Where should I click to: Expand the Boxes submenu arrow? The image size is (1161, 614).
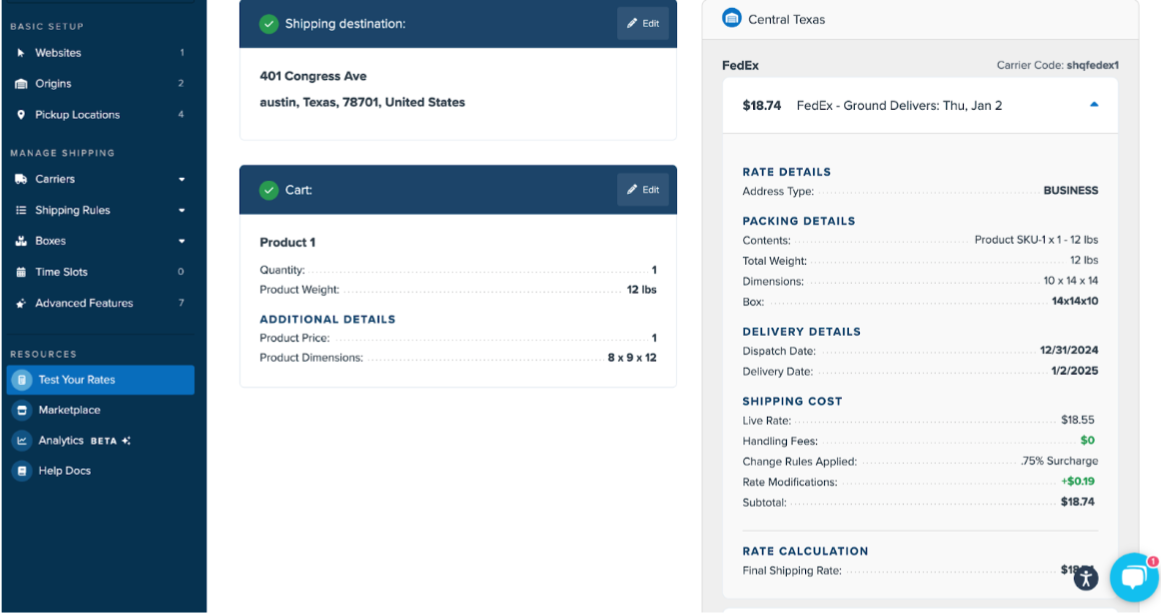point(182,242)
